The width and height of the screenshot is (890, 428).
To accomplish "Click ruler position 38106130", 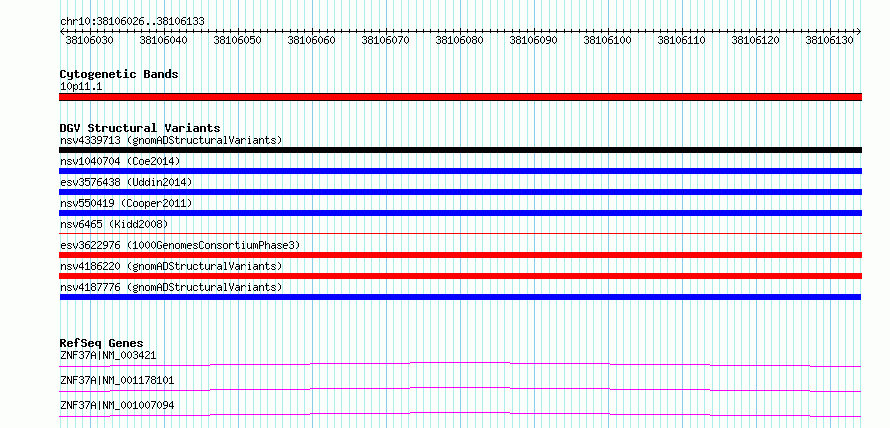I will point(829,40).
